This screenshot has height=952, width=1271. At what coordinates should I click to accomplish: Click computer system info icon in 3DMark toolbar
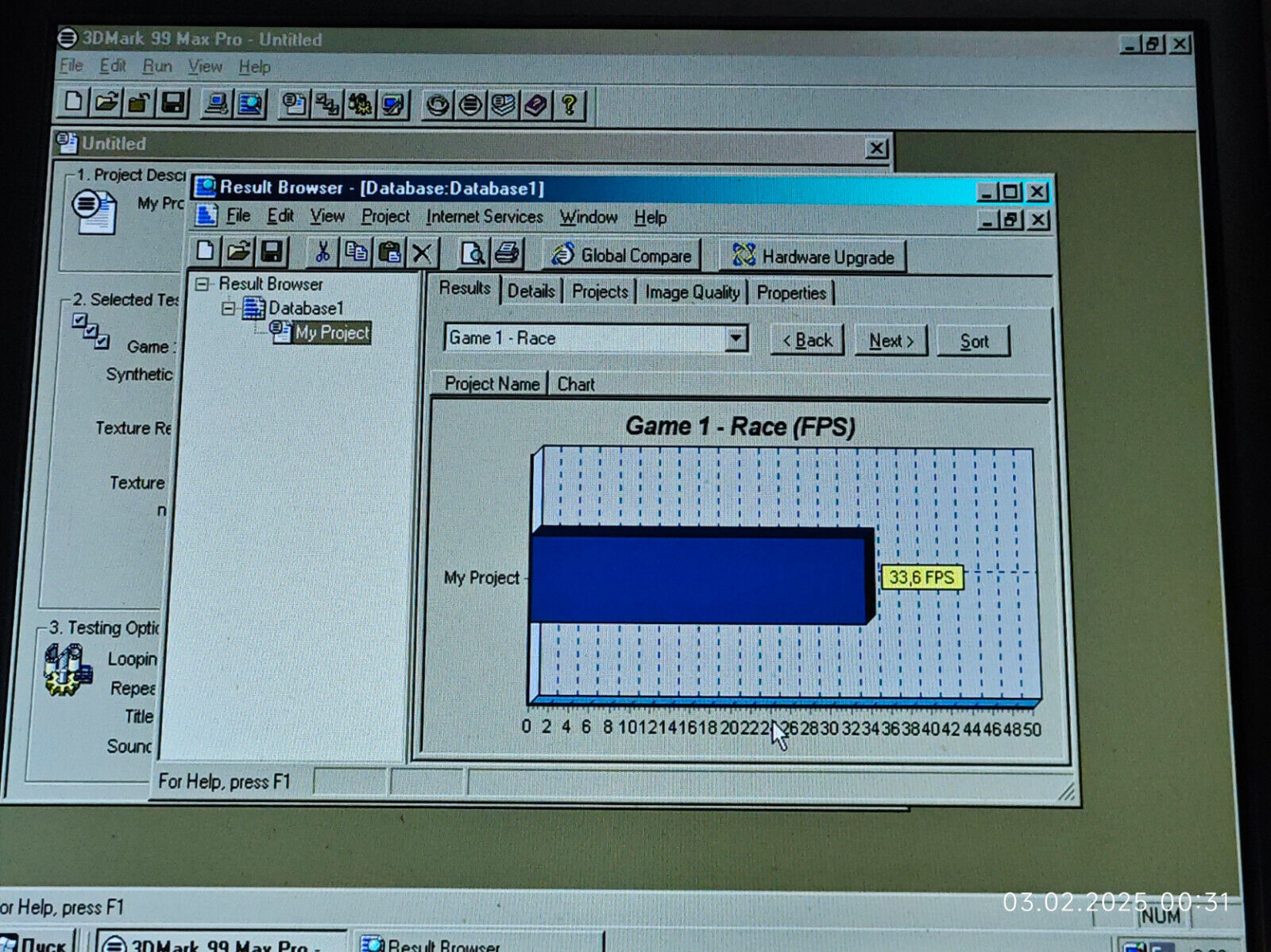click(216, 104)
